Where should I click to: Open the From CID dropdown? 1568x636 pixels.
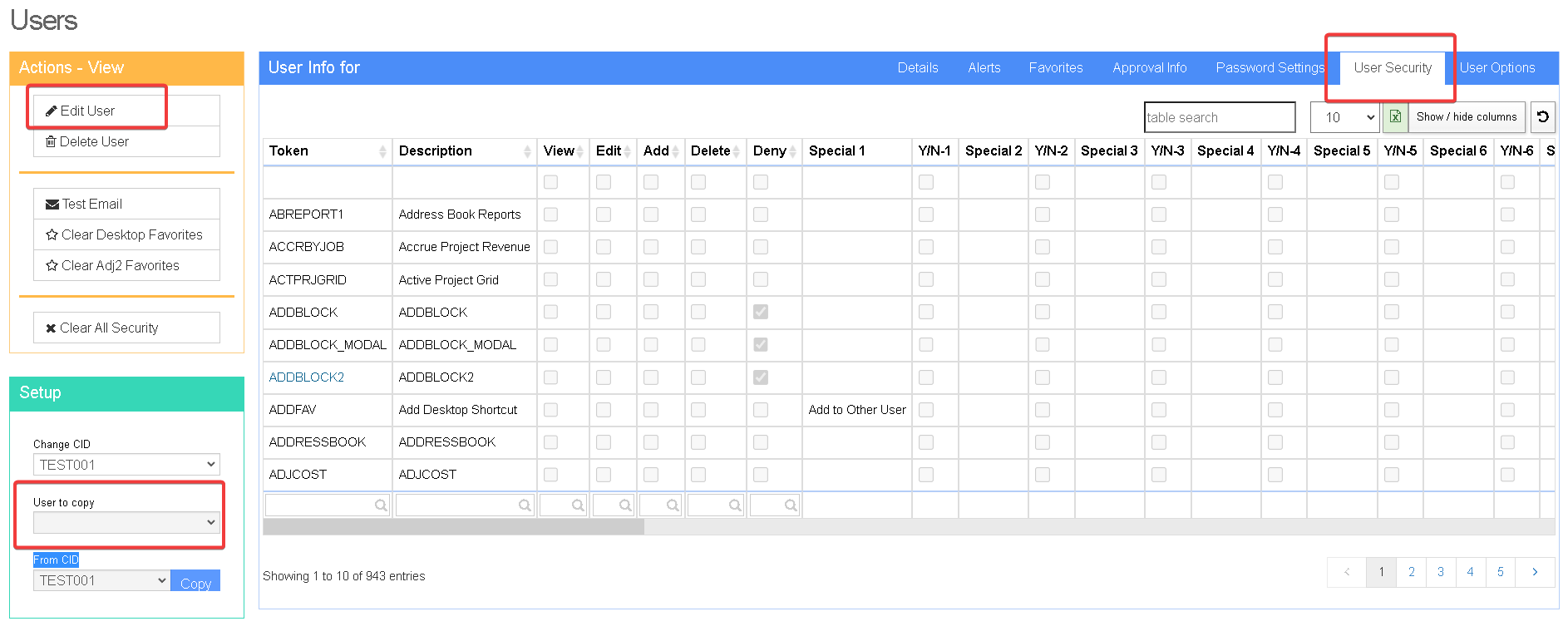pyautogui.click(x=101, y=580)
